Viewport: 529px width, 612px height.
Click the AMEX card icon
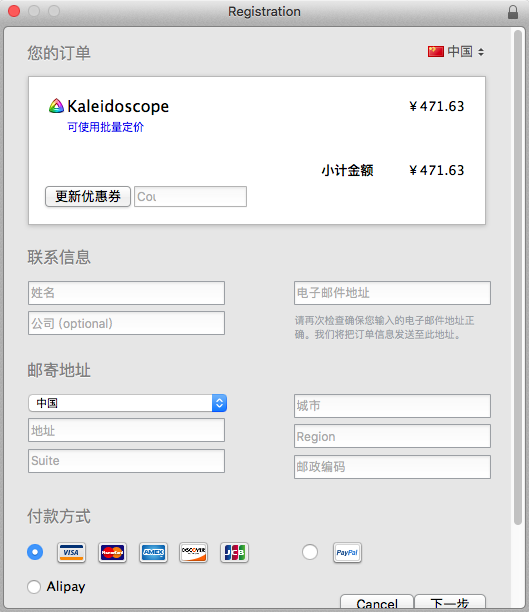tap(153, 552)
